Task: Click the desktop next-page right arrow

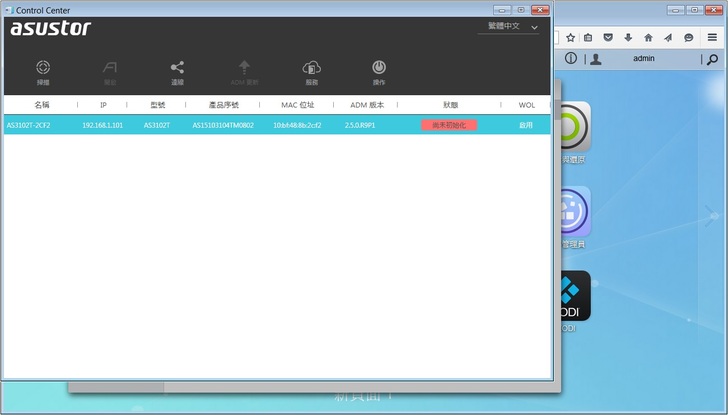Action: (711, 213)
